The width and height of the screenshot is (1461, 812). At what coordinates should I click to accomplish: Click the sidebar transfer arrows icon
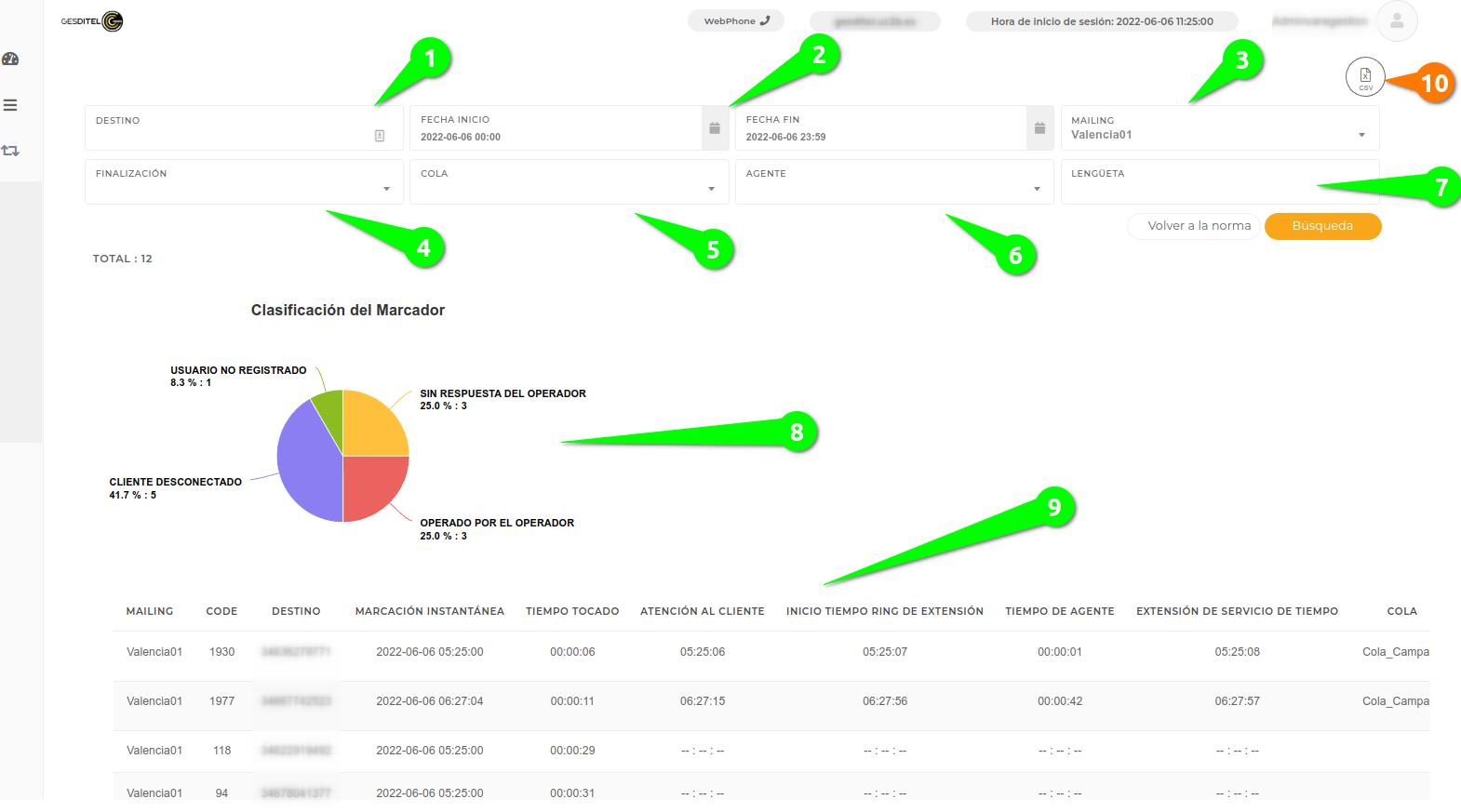(x=11, y=150)
